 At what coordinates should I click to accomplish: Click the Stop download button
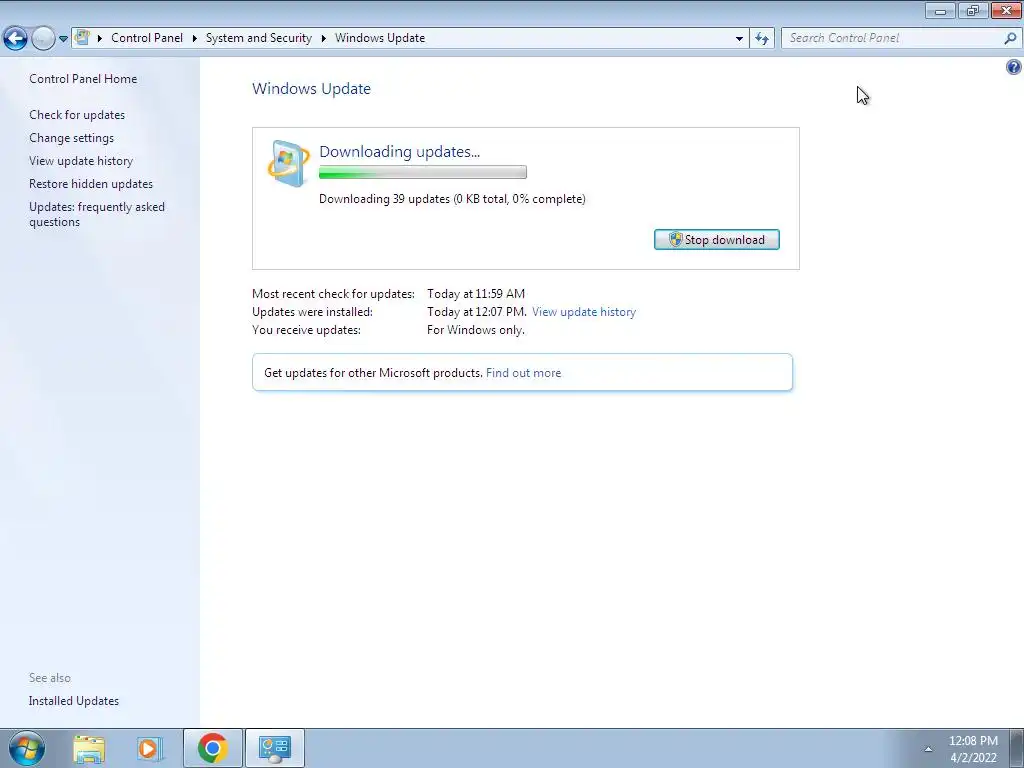[x=716, y=240]
